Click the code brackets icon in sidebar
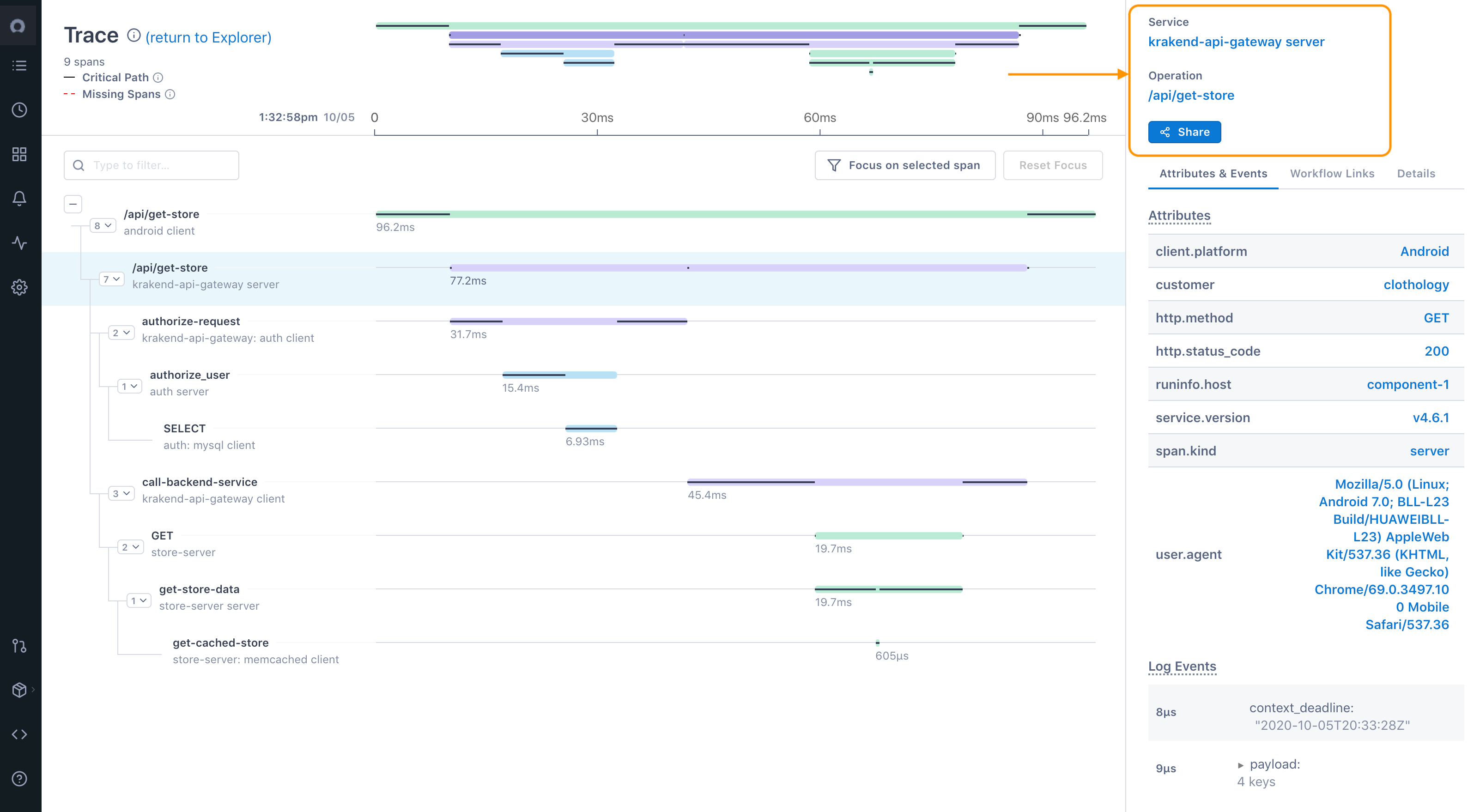Viewport: 1480px width, 812px height. pyautogui.click(x=19, y=734)
